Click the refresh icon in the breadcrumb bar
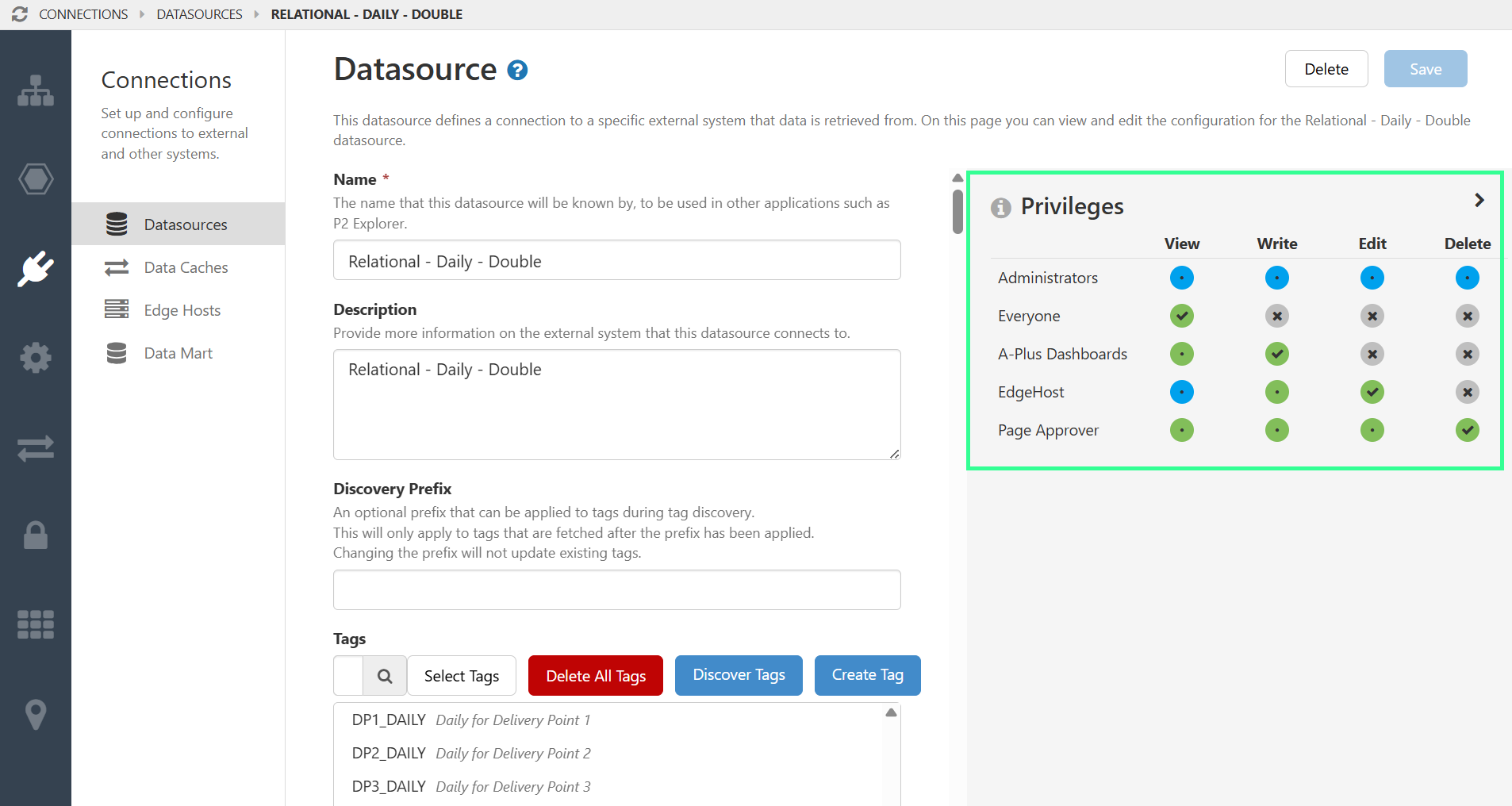This screenshot has width=1512, height=806. click(x=20, y=13)
